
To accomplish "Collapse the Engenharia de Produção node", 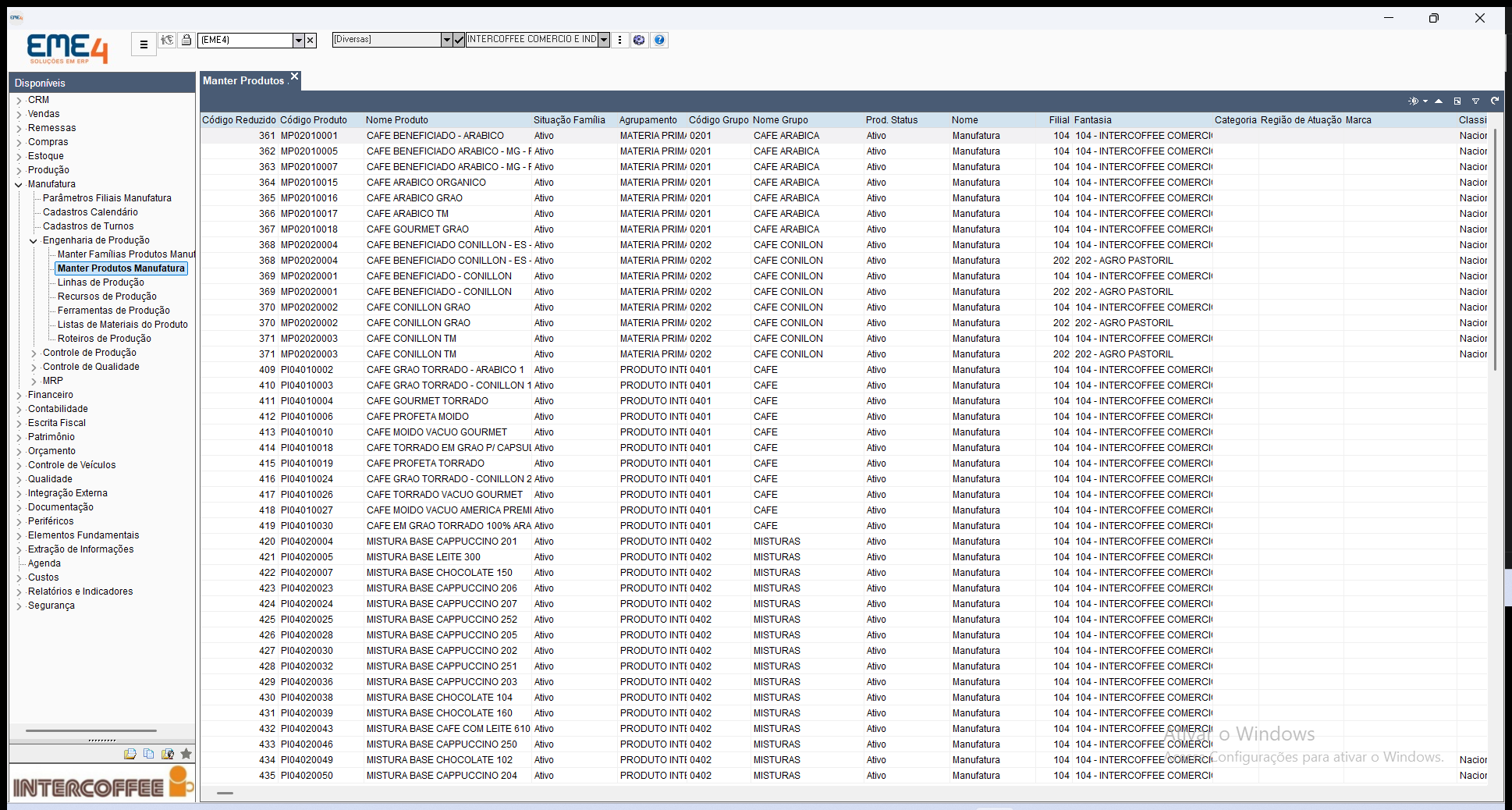I will (34, 241).
